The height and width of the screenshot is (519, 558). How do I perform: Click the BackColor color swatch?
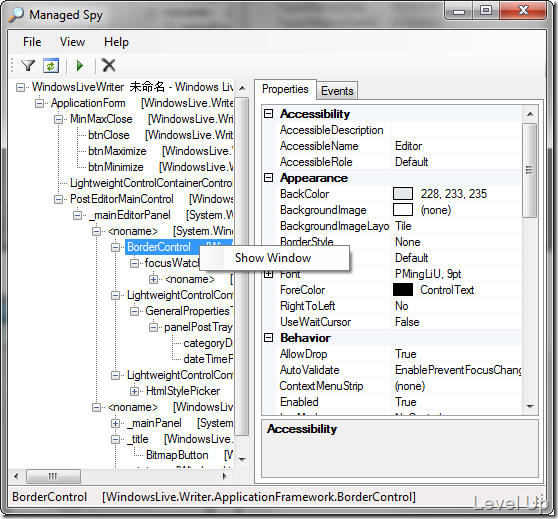[403, 194]
